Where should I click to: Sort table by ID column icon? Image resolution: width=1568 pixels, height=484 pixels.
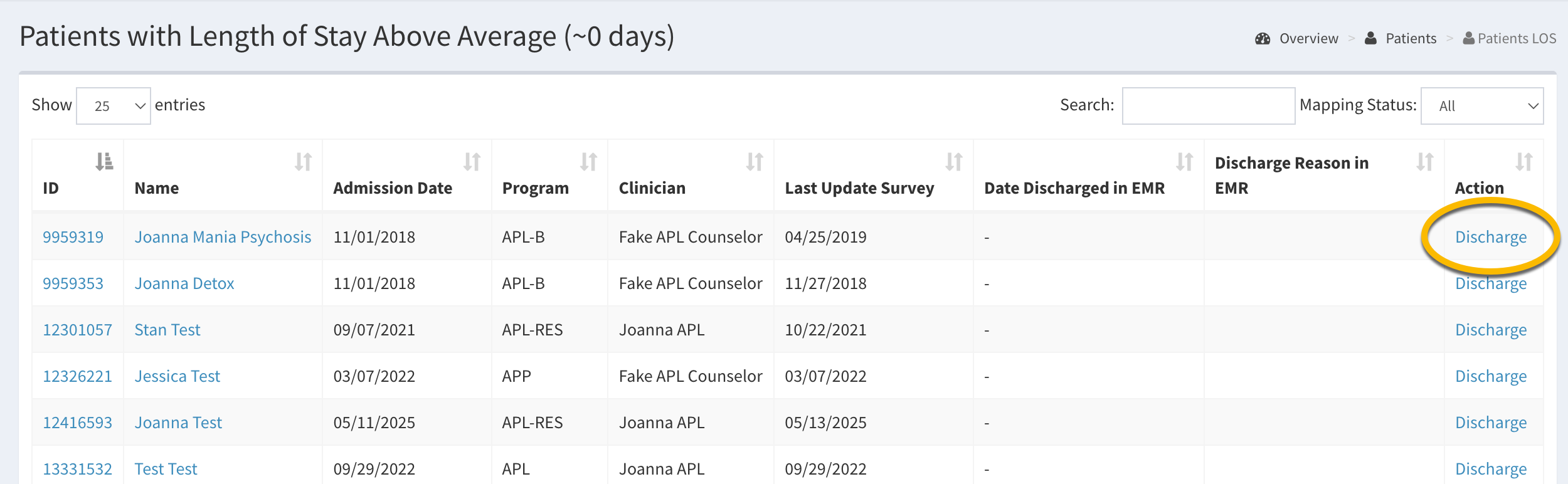pos(104,162)
